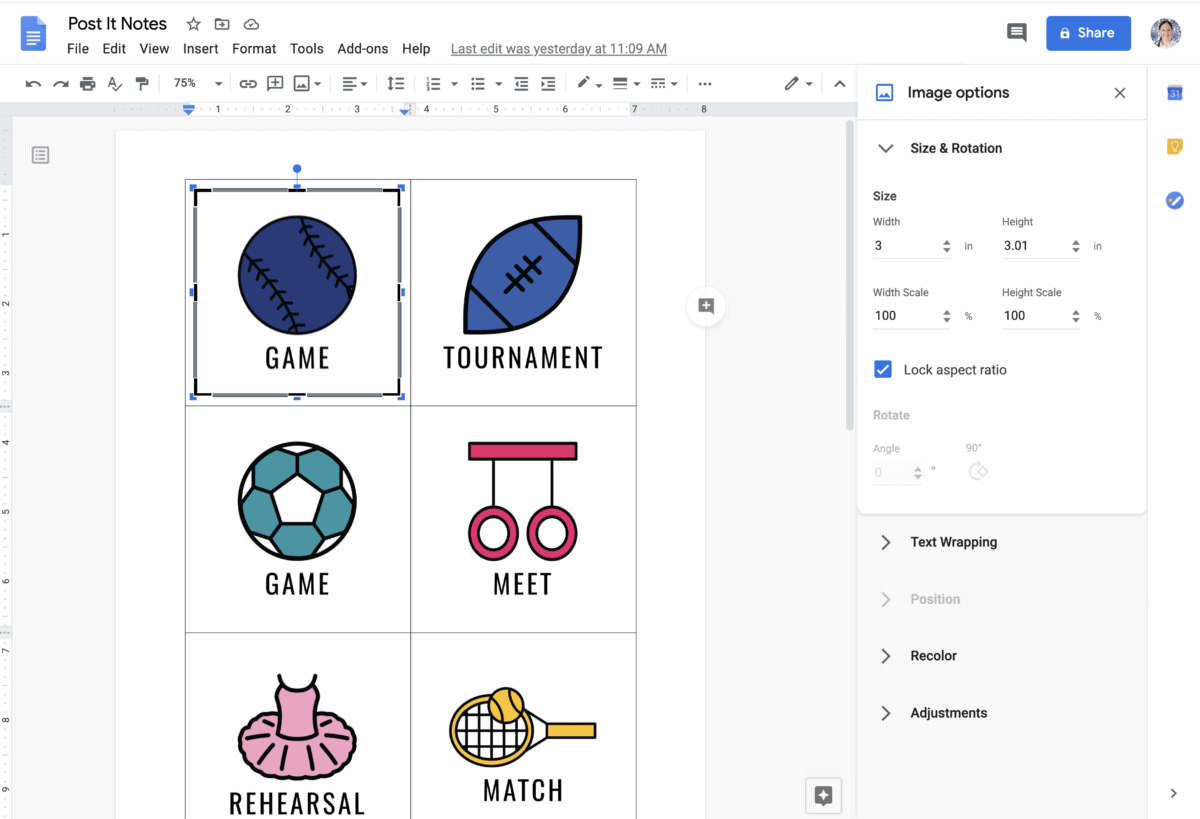Open the Add-ons menu
The image size is (1200, 819).
pos(362,49)
